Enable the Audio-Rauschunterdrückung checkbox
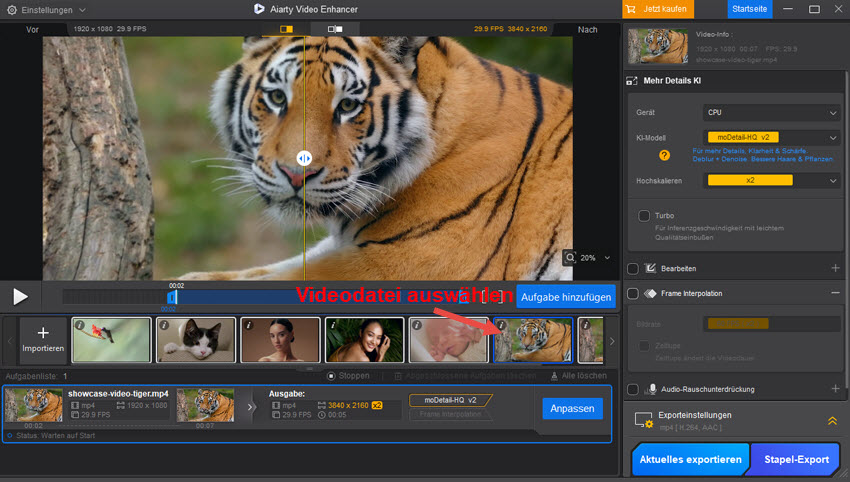850x482 pixels. [x=633, y=389]
